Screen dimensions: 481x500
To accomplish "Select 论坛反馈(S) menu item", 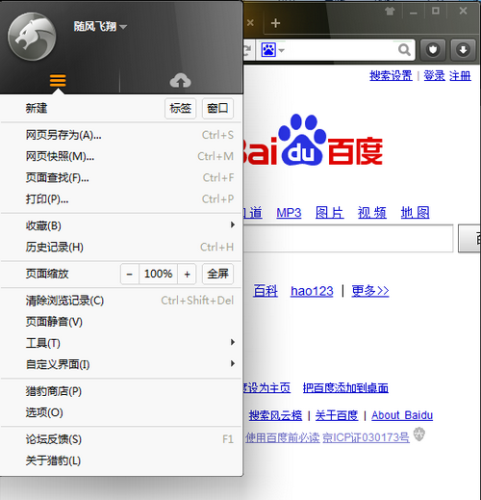I will 121,439.
